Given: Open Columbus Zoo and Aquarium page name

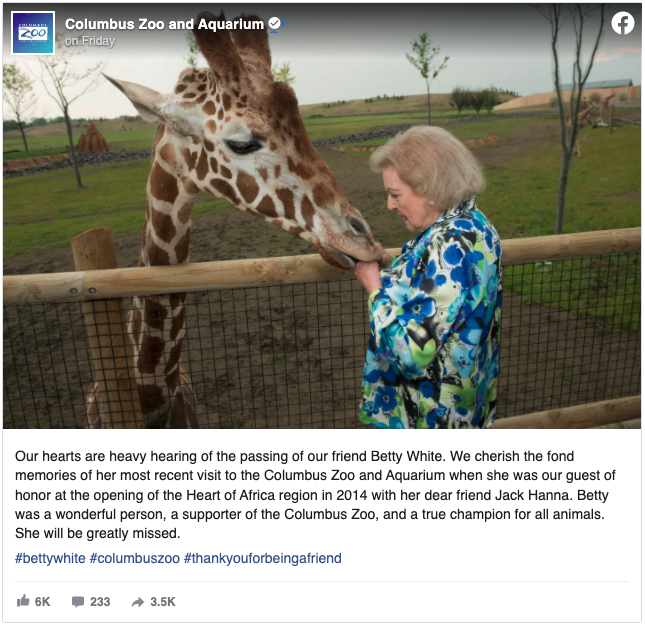Looking at the screenshot, I should (x=164, y=24).
